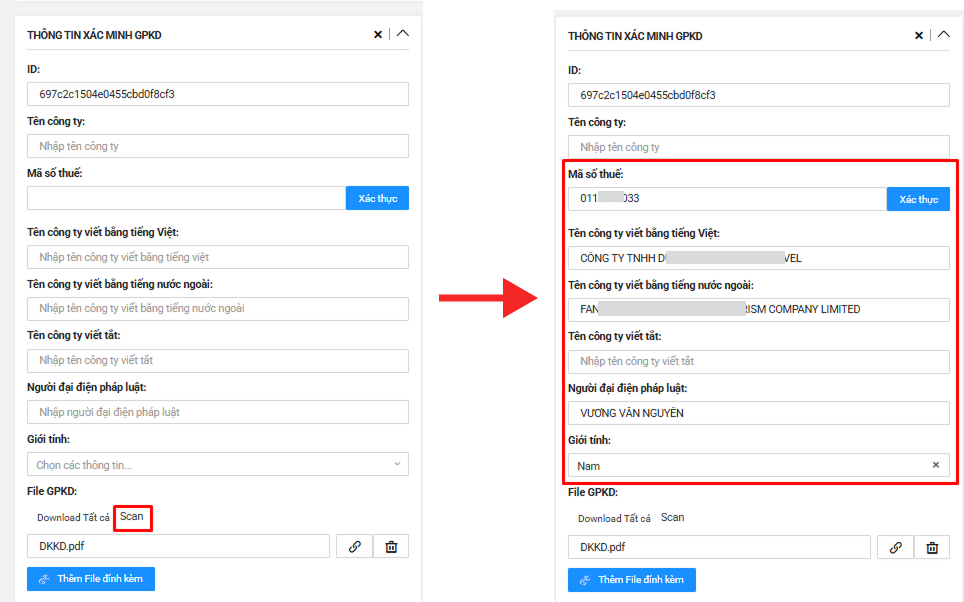Close the right 'Thông tin xác minh GPKD' panel
This screenshot has width=964, height=602.
(919, 35)
